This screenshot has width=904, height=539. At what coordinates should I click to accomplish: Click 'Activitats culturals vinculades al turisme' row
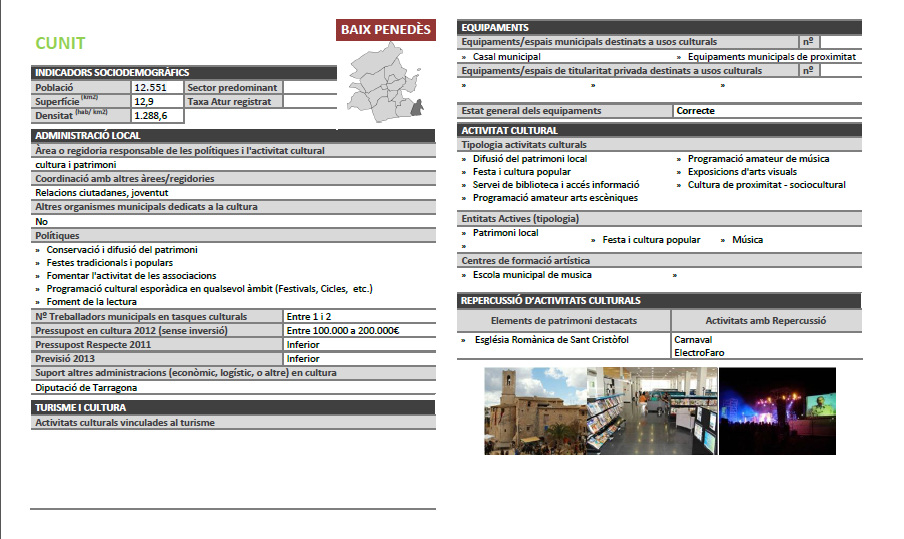(233, 423)
